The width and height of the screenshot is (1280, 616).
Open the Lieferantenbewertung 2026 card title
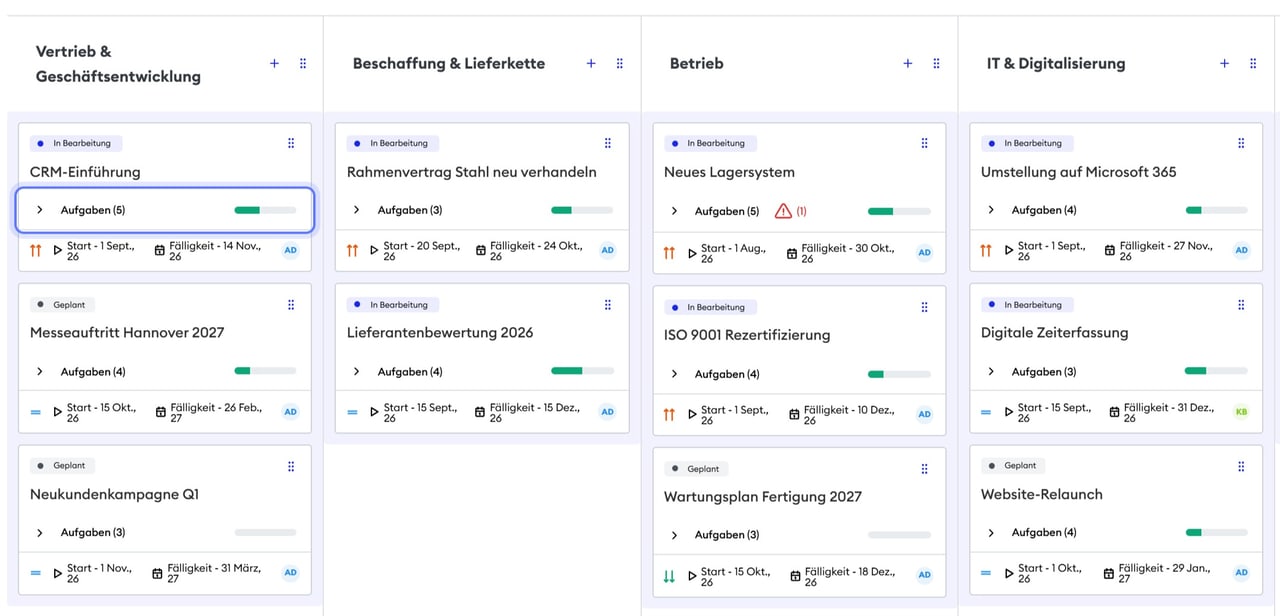pyautogui.click(x=440, y=333)
